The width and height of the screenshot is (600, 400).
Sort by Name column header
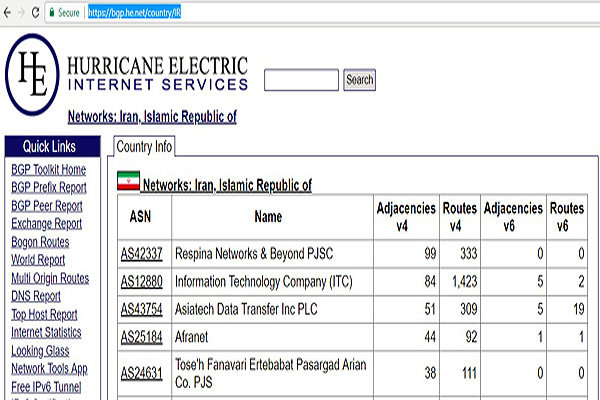tap(268, 217)
